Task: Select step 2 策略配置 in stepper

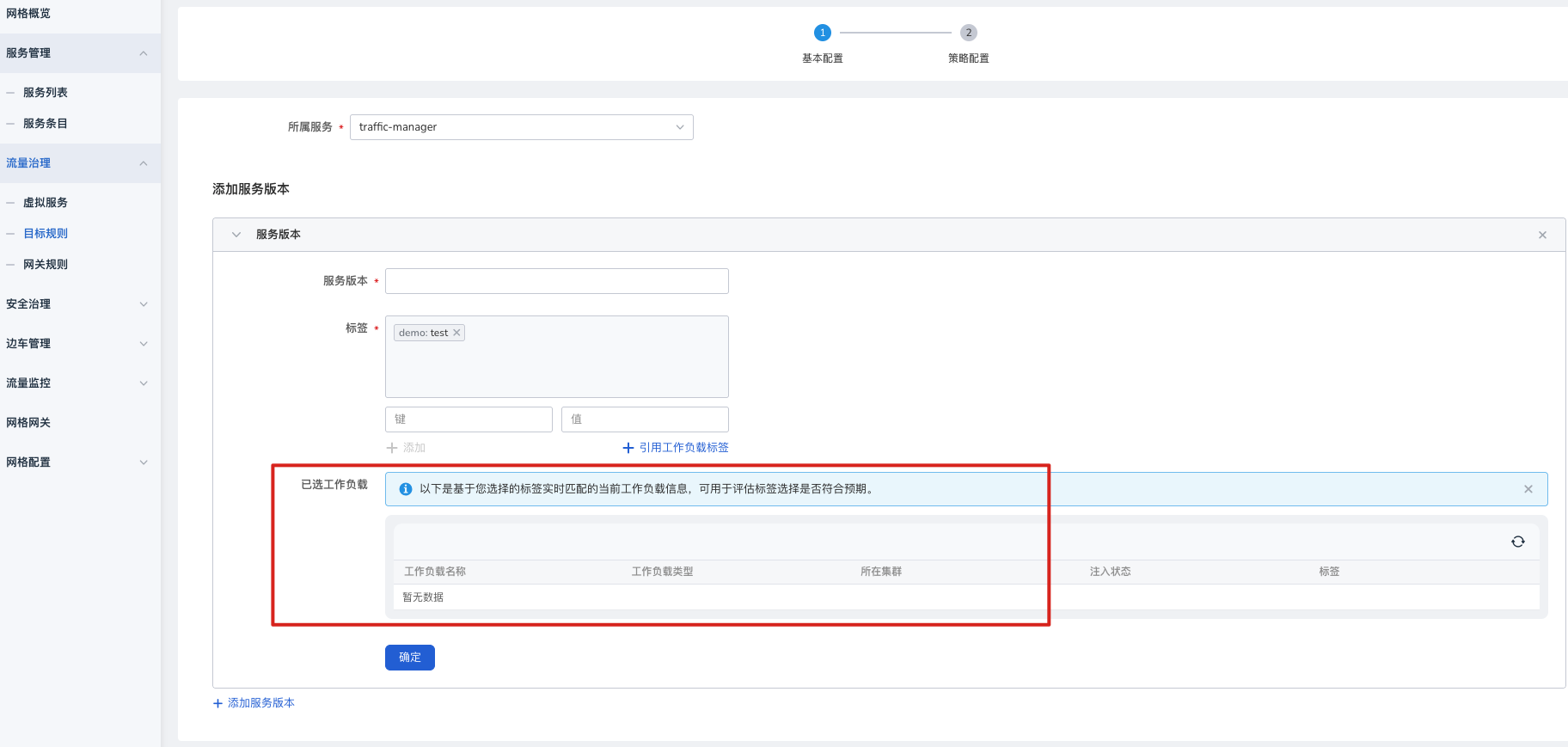Action: pos(968,33)
